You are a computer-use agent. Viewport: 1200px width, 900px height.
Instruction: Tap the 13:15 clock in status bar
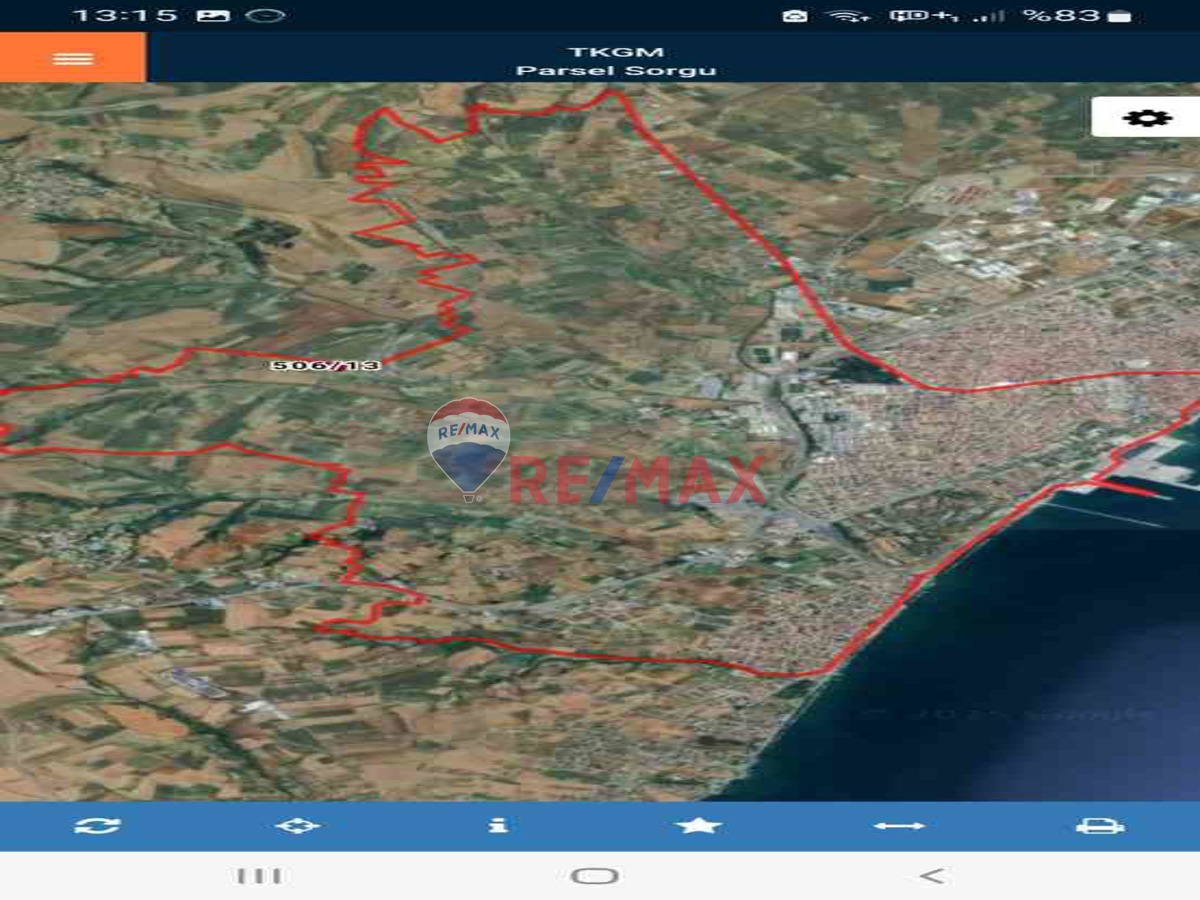pos(125,16)
